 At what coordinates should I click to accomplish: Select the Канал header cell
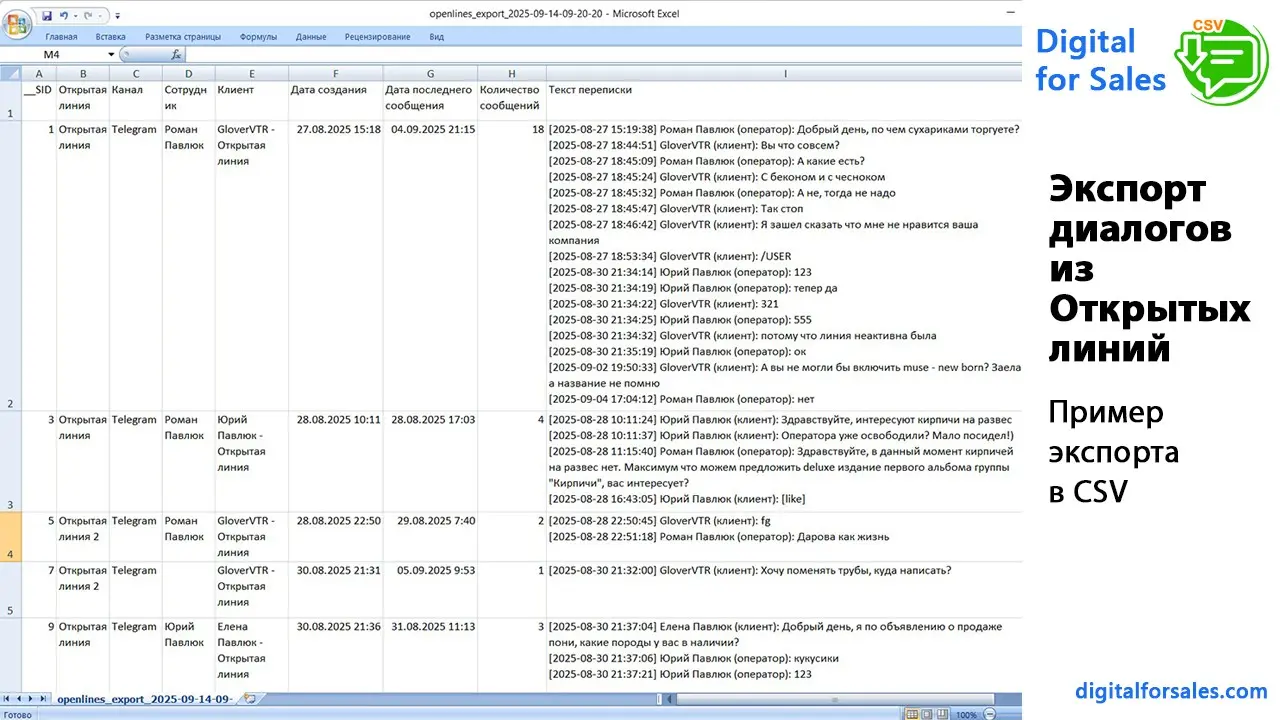pyautogui.click(x=136, y=100)
